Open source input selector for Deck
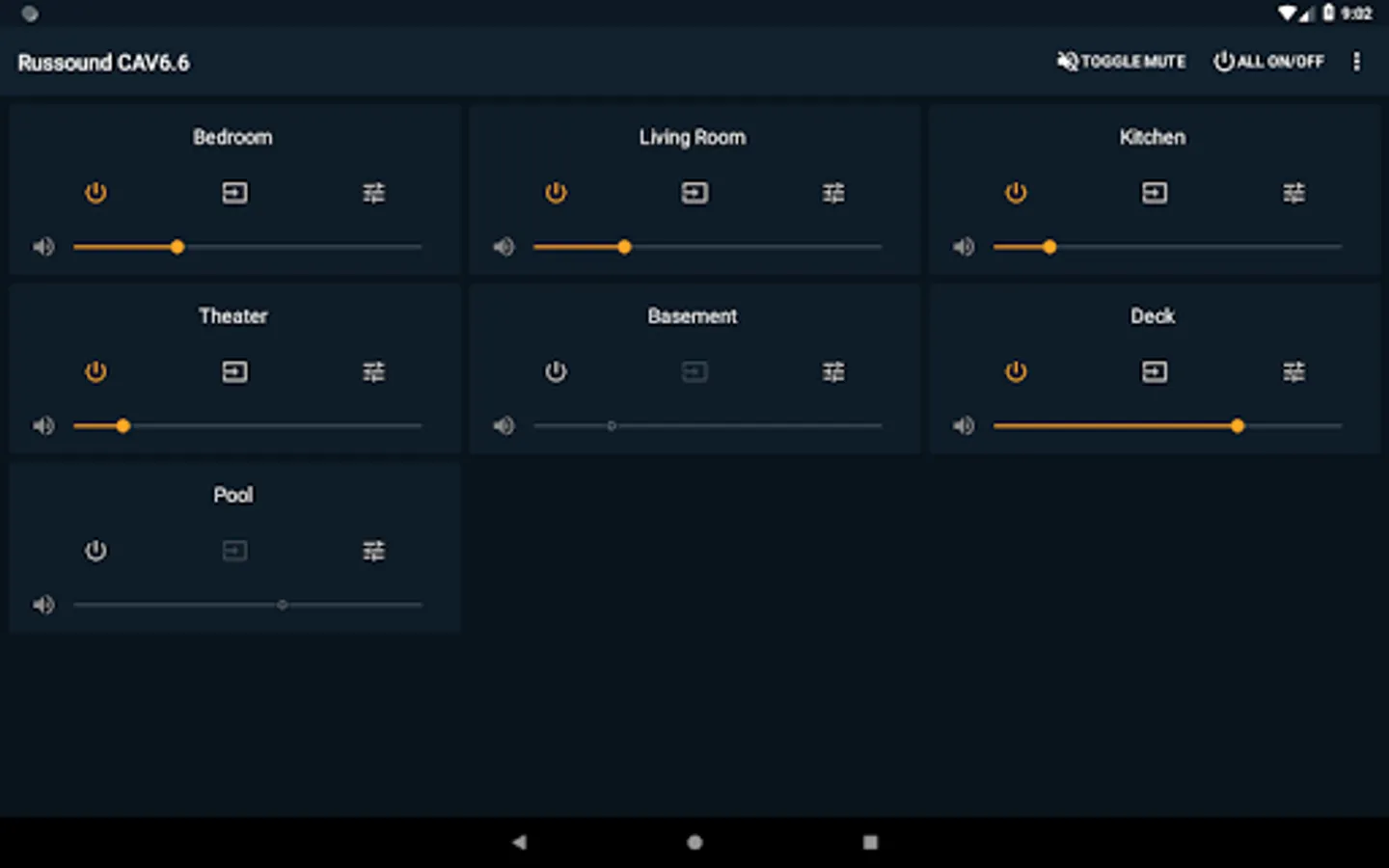1389x868 pixels. pos(1155,371)
